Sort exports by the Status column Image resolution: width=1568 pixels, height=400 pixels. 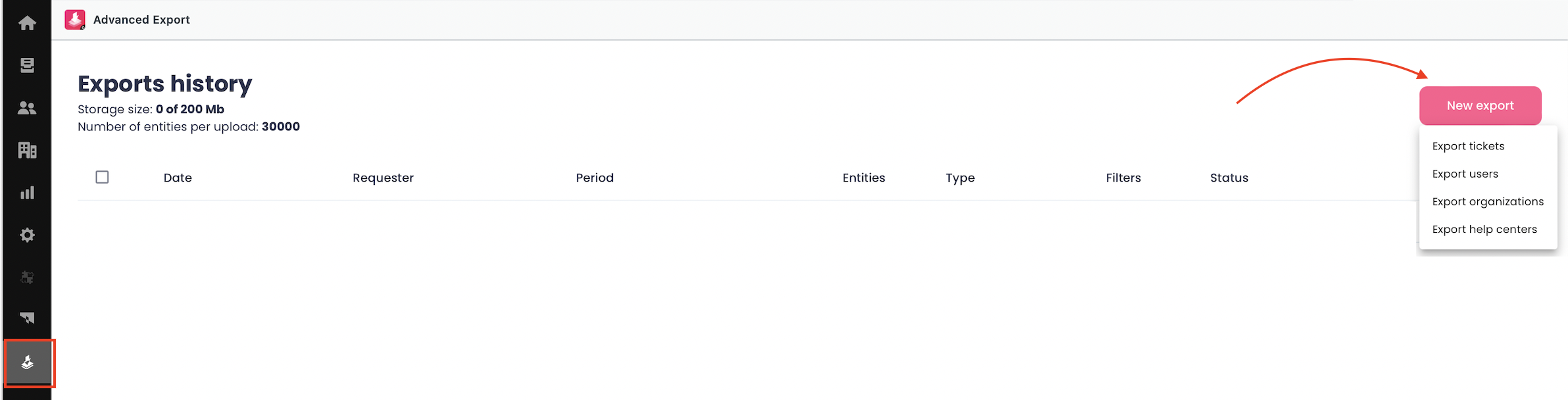(x=1229, y=177)
